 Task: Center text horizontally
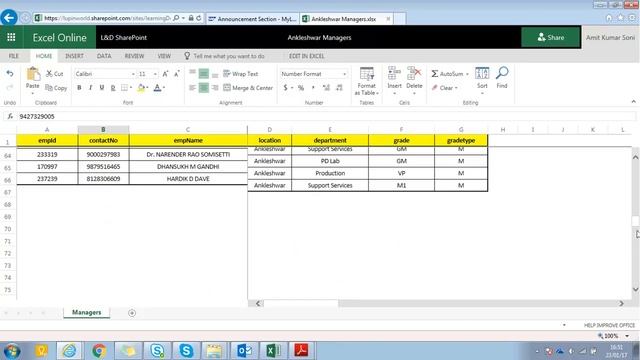tap(204, 88)
